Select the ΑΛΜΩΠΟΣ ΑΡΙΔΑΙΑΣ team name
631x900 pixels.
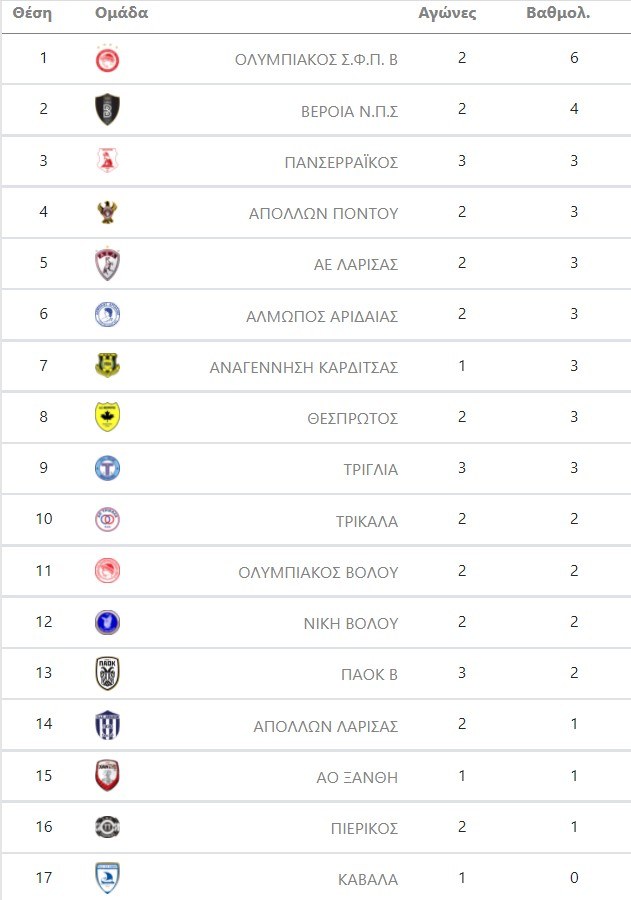pos(322,316)
